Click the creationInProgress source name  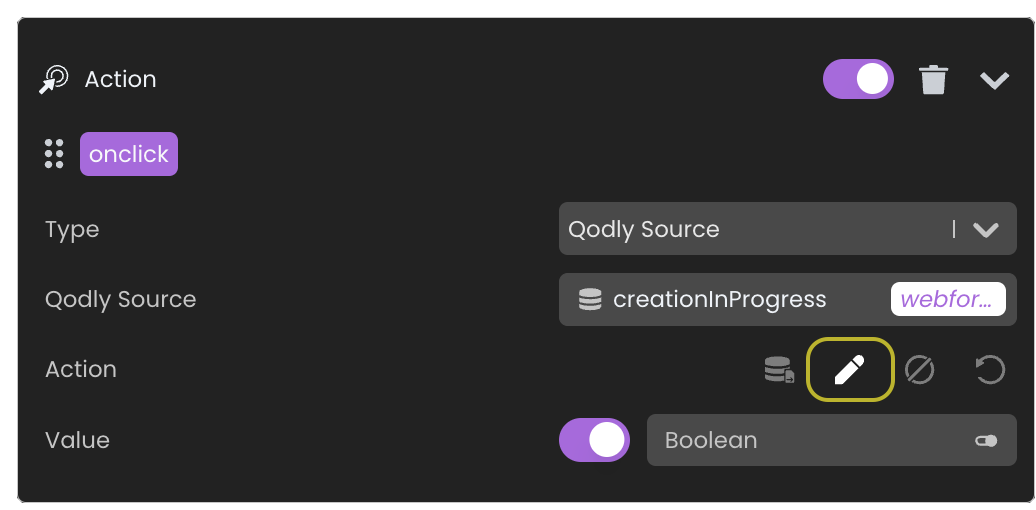pyautogui.click(x=719, y=299)
